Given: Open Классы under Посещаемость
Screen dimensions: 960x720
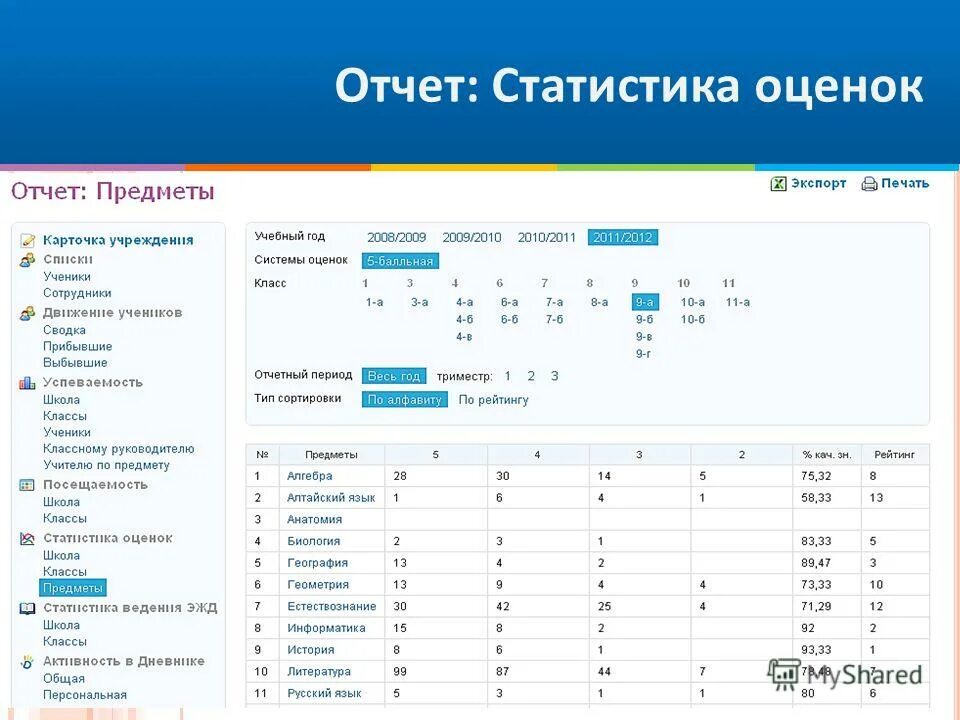Looking at the screenshot, I should coord(66,518).
